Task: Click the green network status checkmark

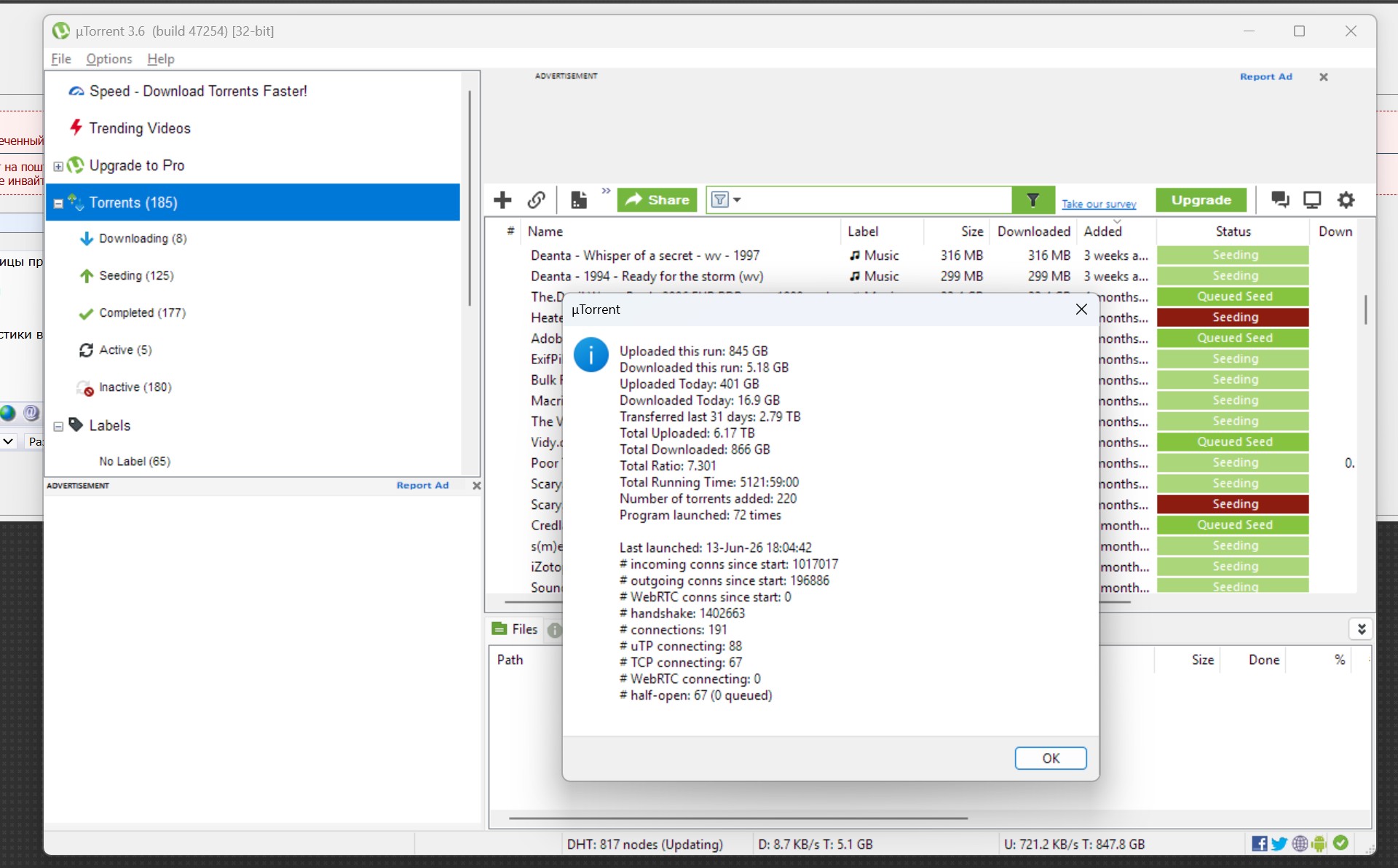Action: 1341,843
